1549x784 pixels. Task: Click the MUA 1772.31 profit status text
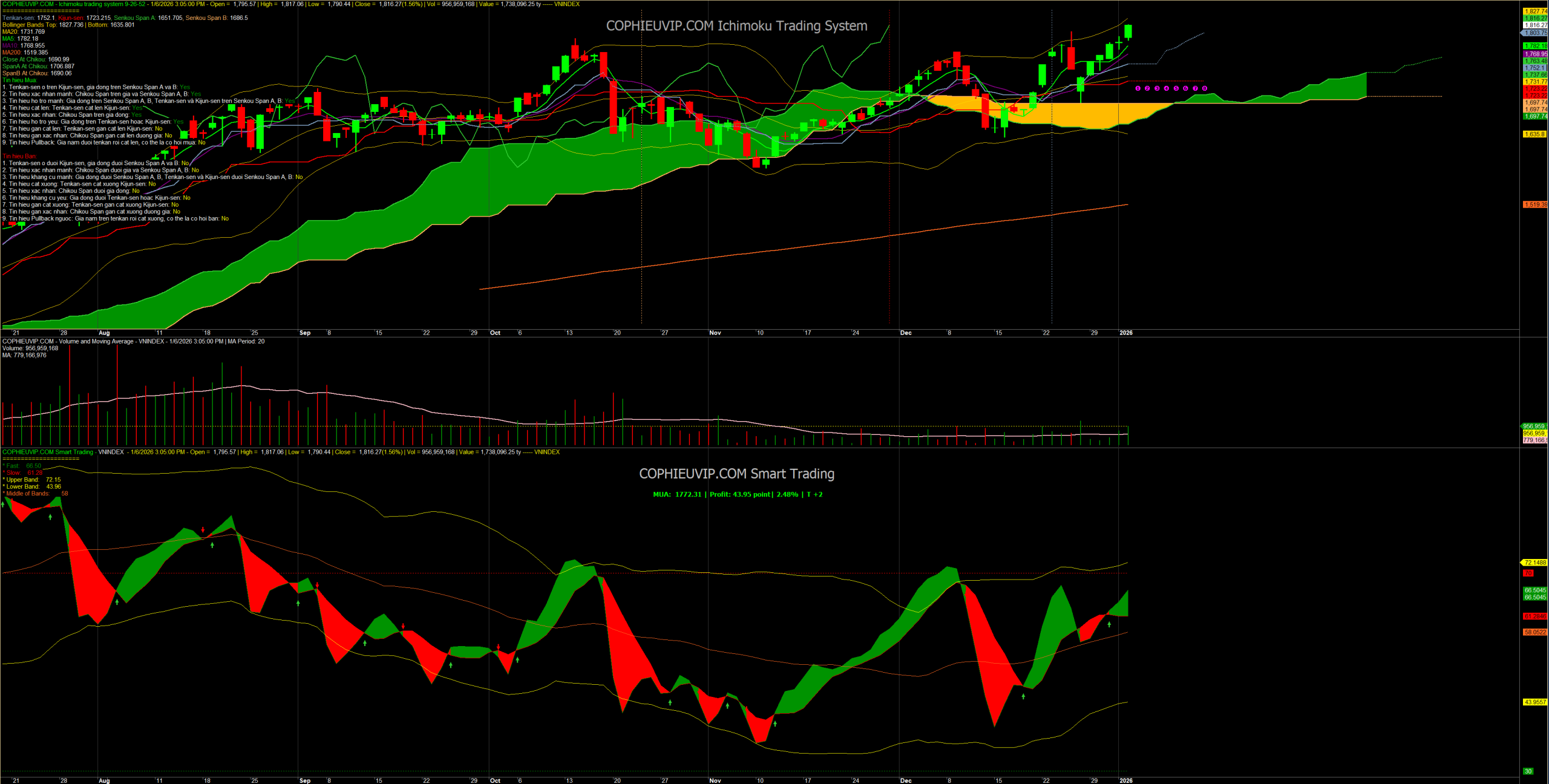pyautogui.click(x=737, y=494)
